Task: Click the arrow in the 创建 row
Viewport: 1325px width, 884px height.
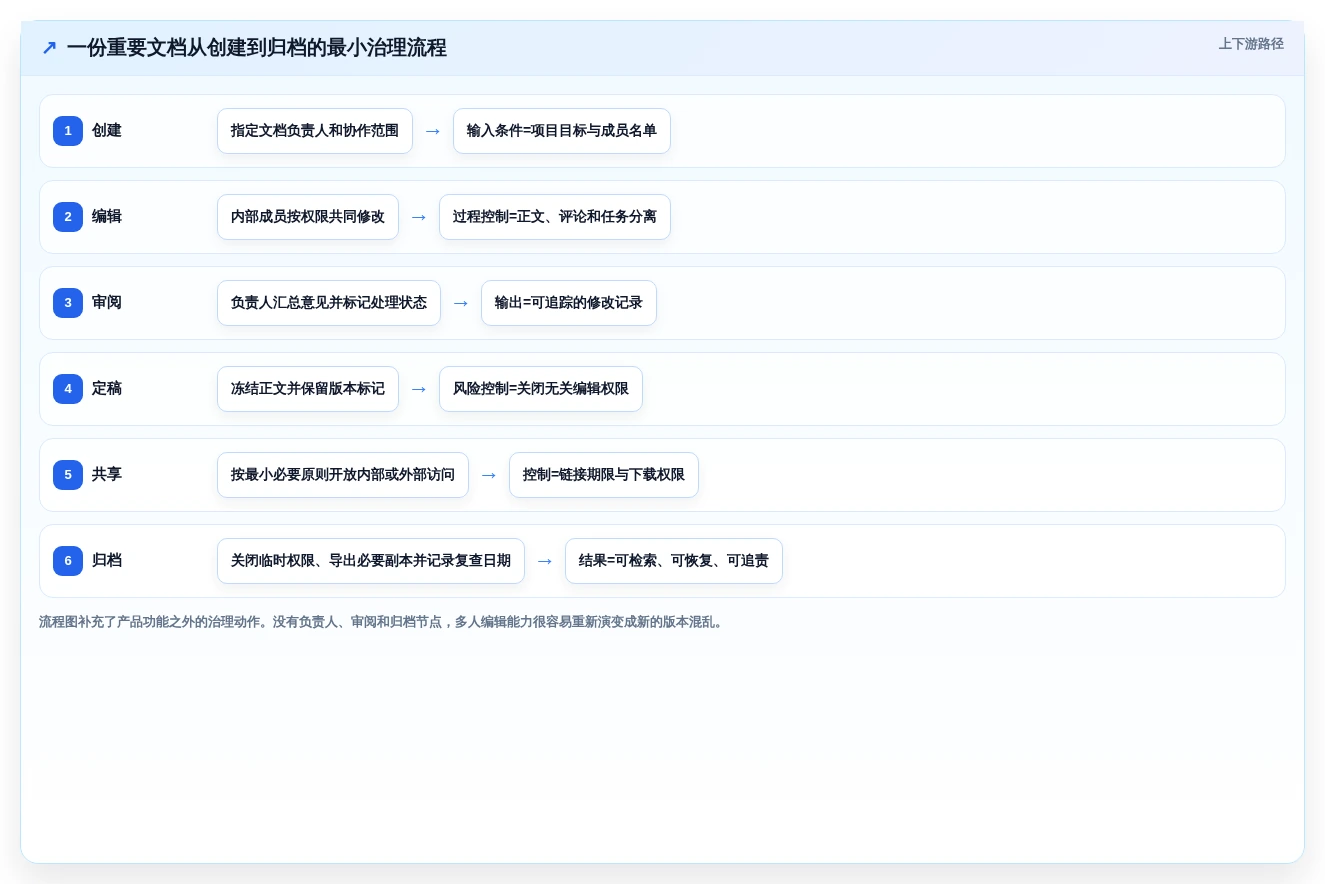Action: tap(433, 131)
